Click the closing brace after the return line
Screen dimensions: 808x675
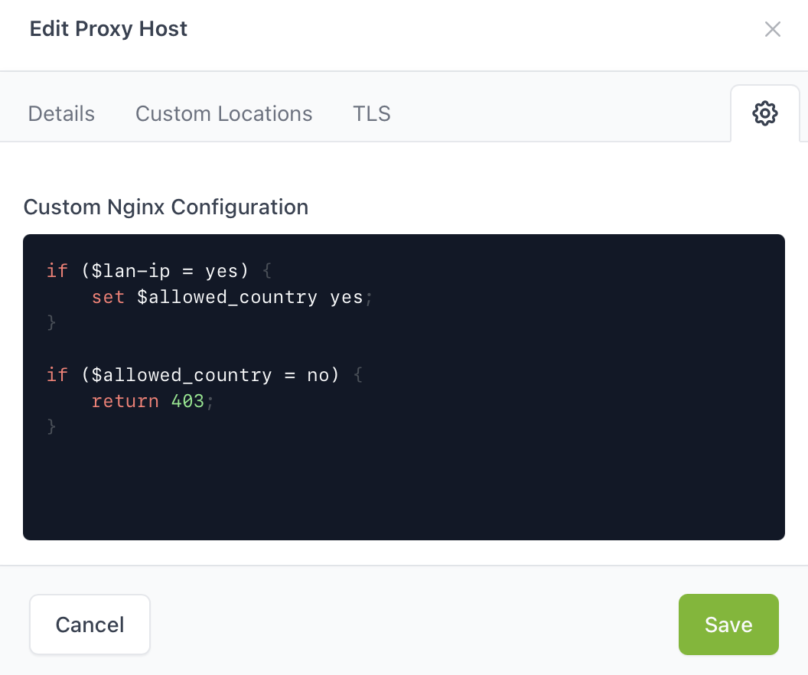coord(52,427)
